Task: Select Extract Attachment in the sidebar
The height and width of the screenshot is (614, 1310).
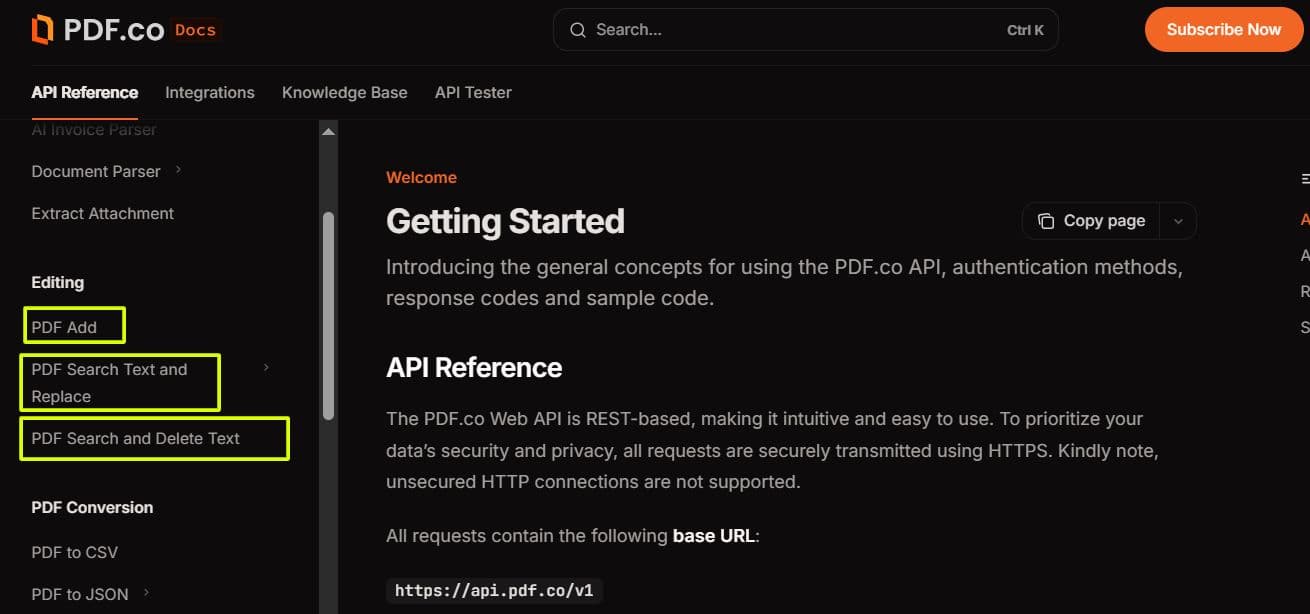Action: tap(102, 213)
